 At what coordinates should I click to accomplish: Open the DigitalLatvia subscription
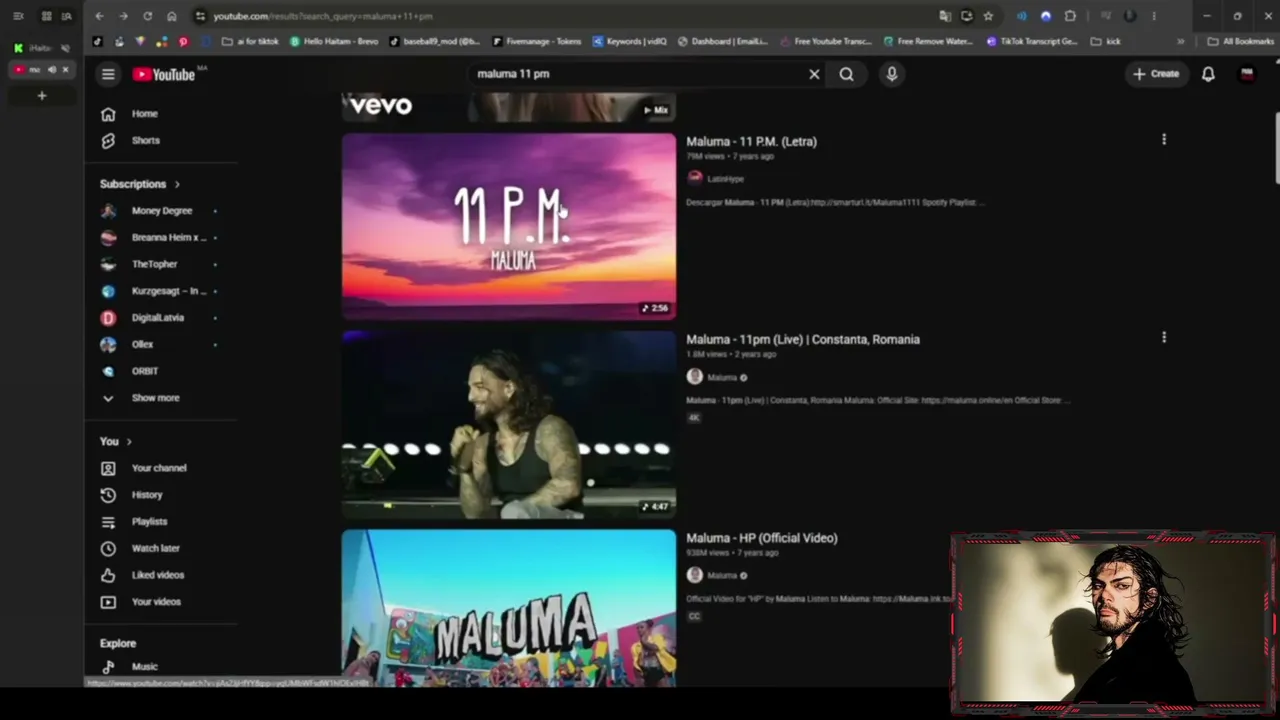(160, 318)
